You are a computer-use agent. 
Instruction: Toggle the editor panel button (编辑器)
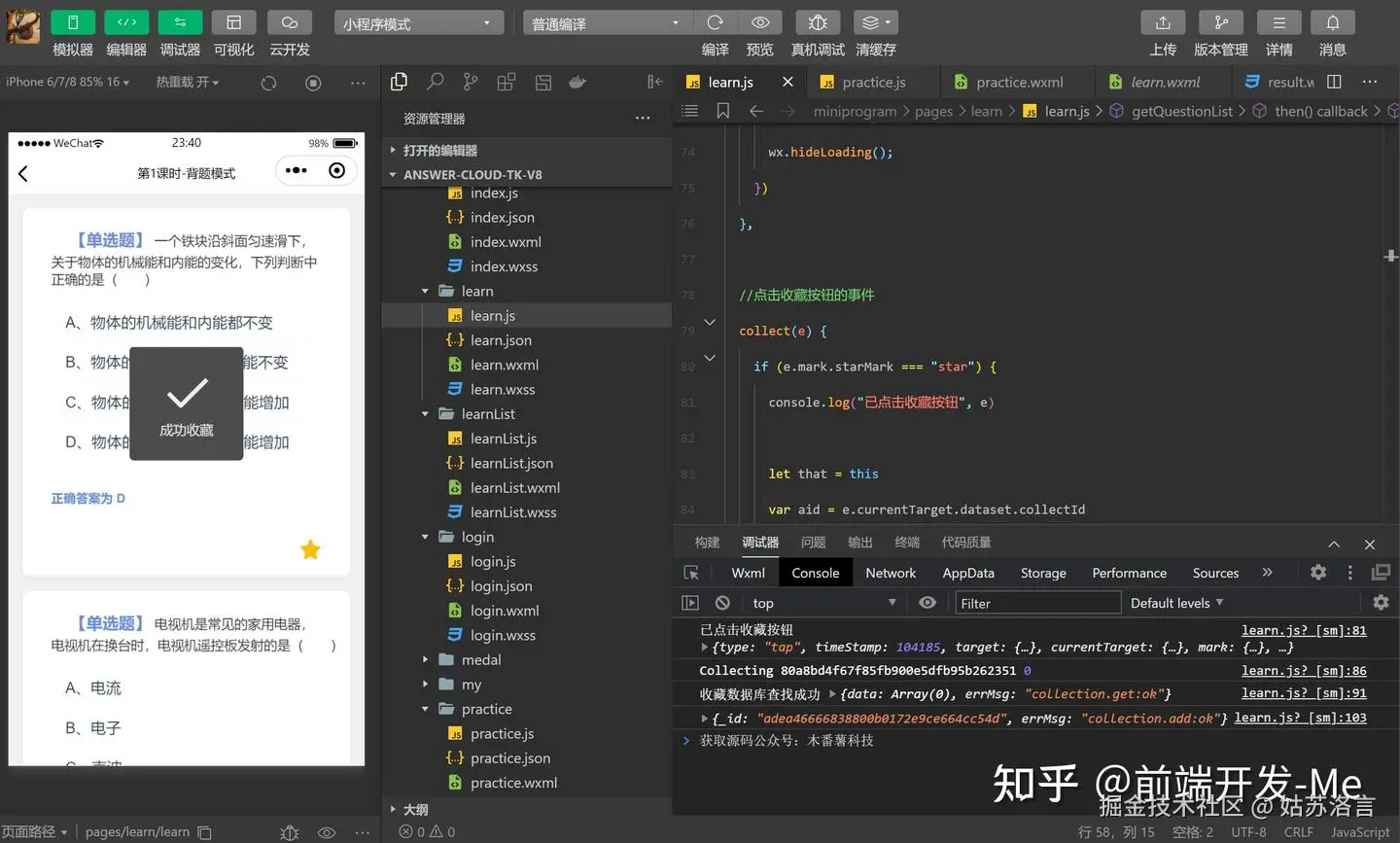pos(126,22)
